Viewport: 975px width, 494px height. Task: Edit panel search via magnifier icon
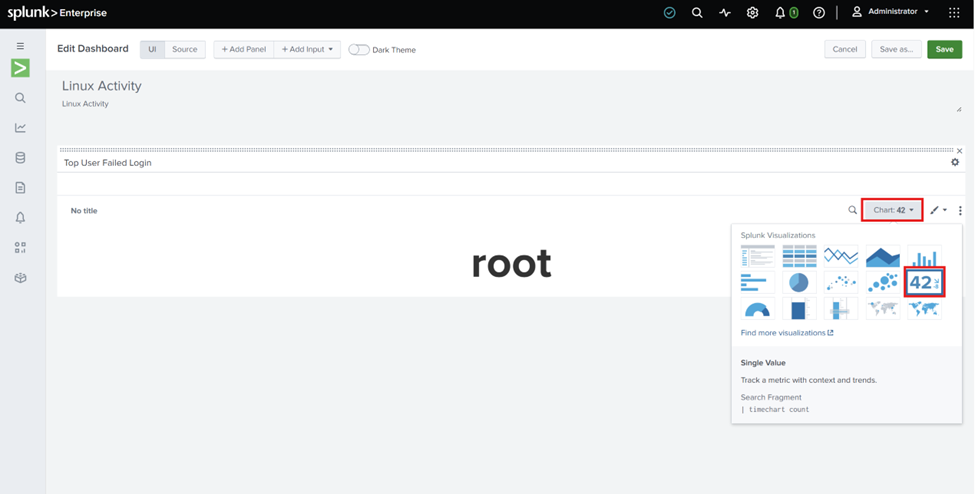pyautogui.click(x=853, y=210)
